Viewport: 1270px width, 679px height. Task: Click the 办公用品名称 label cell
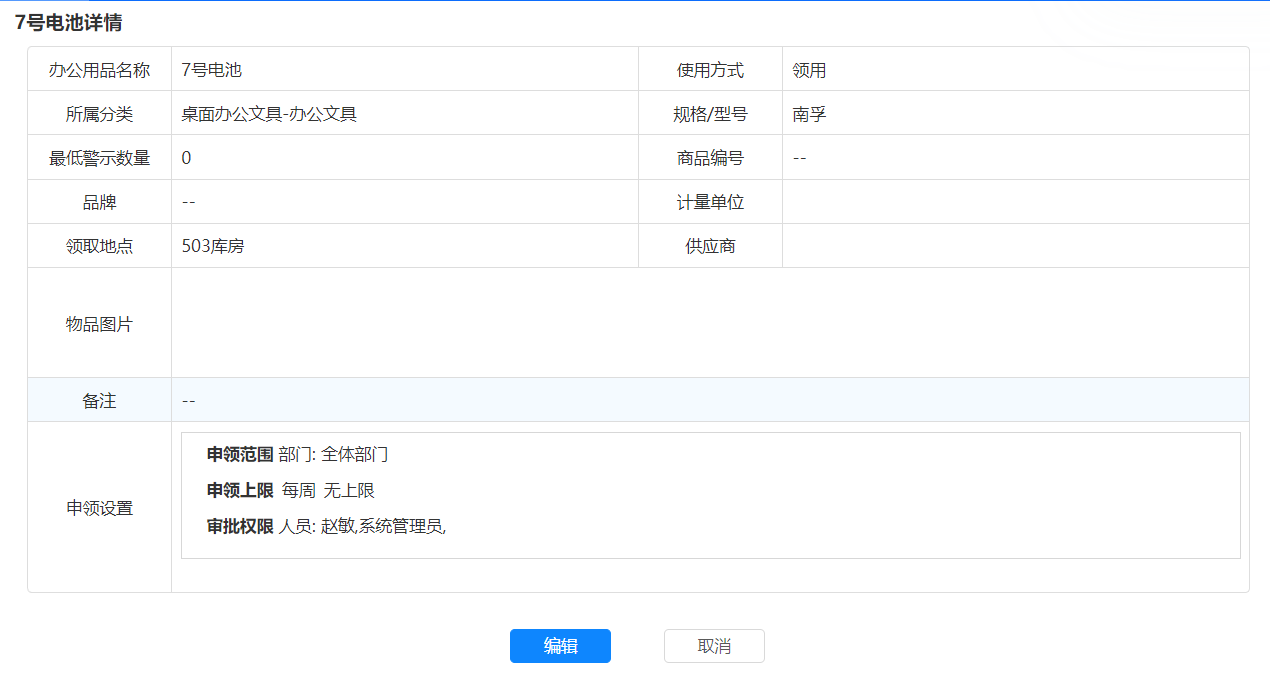click(x=99, y=70)
